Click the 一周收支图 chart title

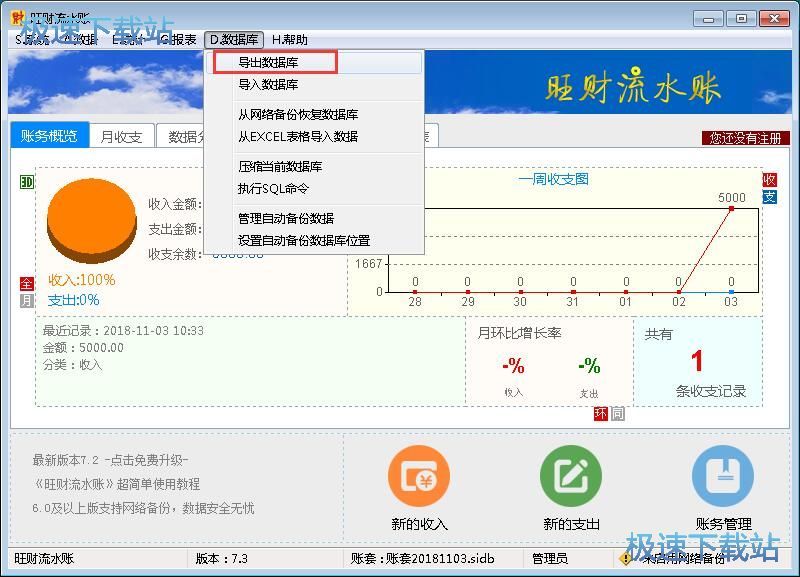pyautogui.click(x=554, y=179)
